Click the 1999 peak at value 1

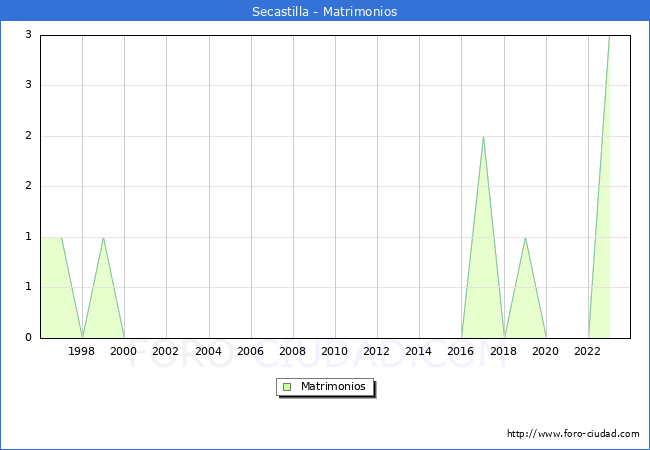(103, 238)
